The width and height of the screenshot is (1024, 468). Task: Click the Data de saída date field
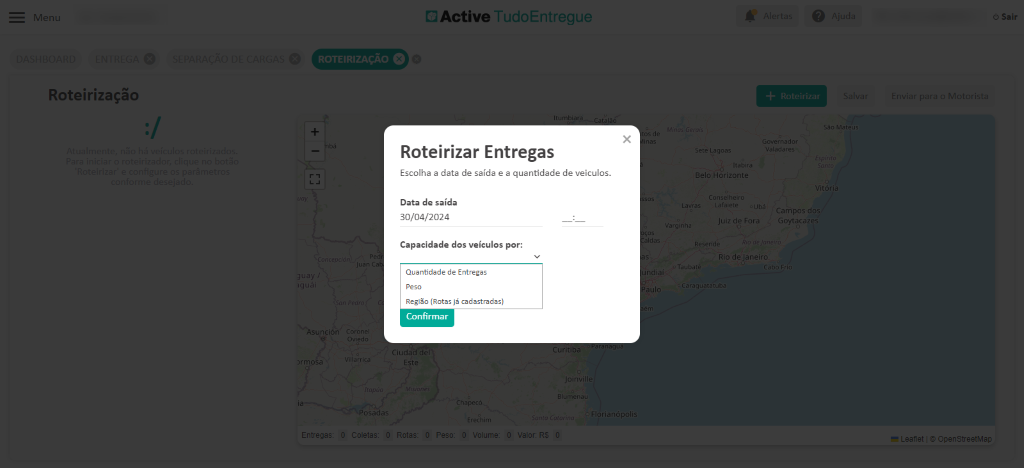(471, 218)
